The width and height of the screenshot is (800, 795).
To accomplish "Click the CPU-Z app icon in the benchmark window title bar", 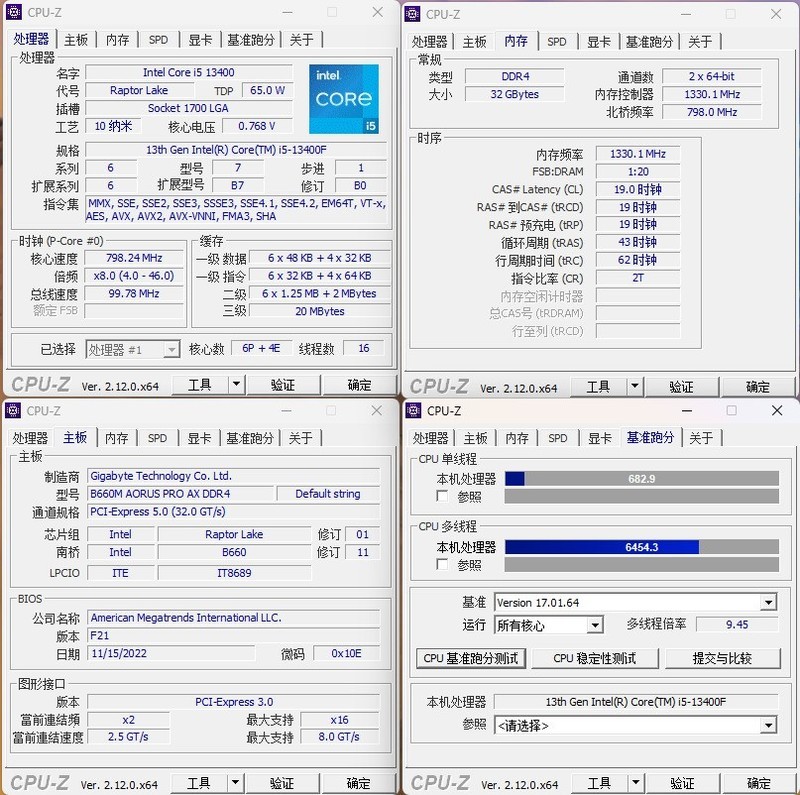I will tap(413, 410).
